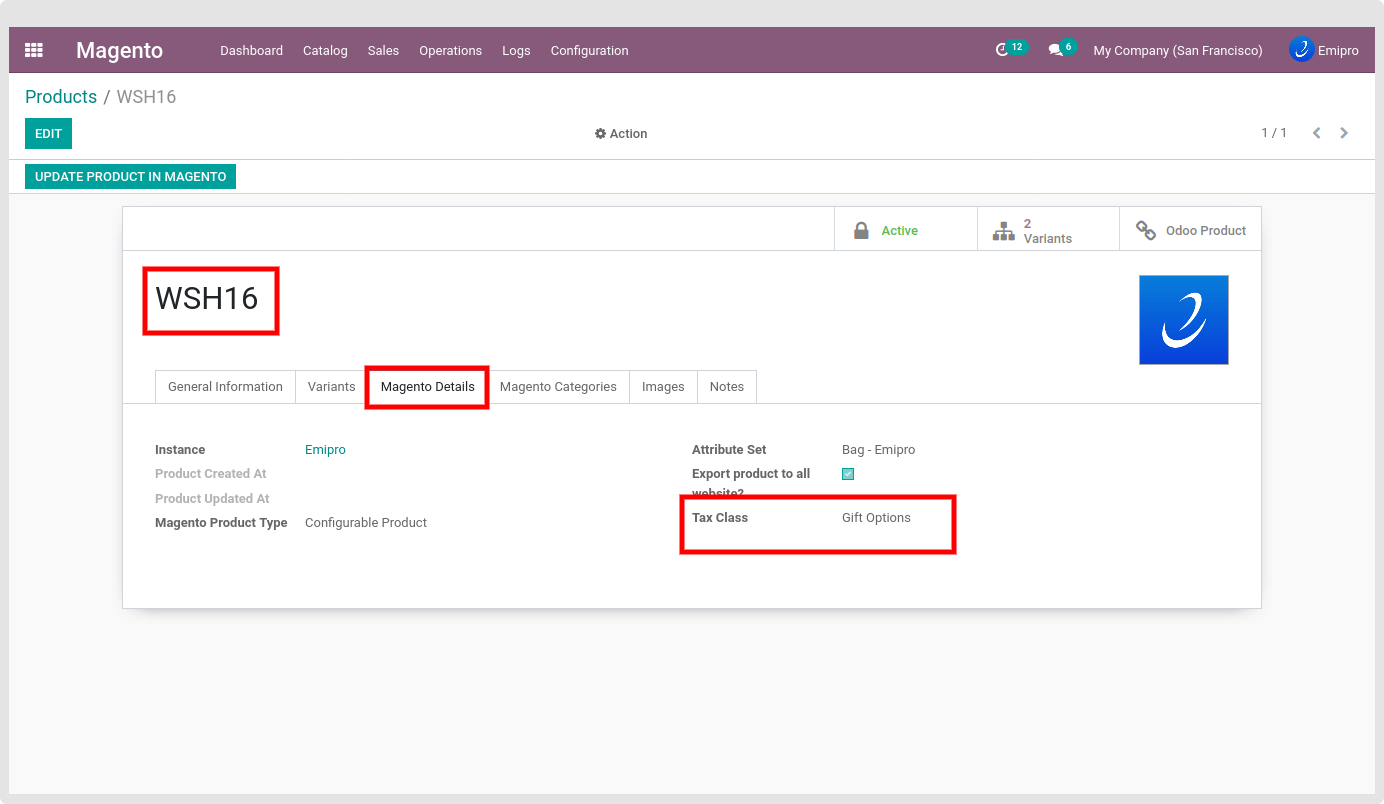The height and width of the screenshot is (804, 1384).
Task: Open the Sales menu
Action: pos(383,51)
